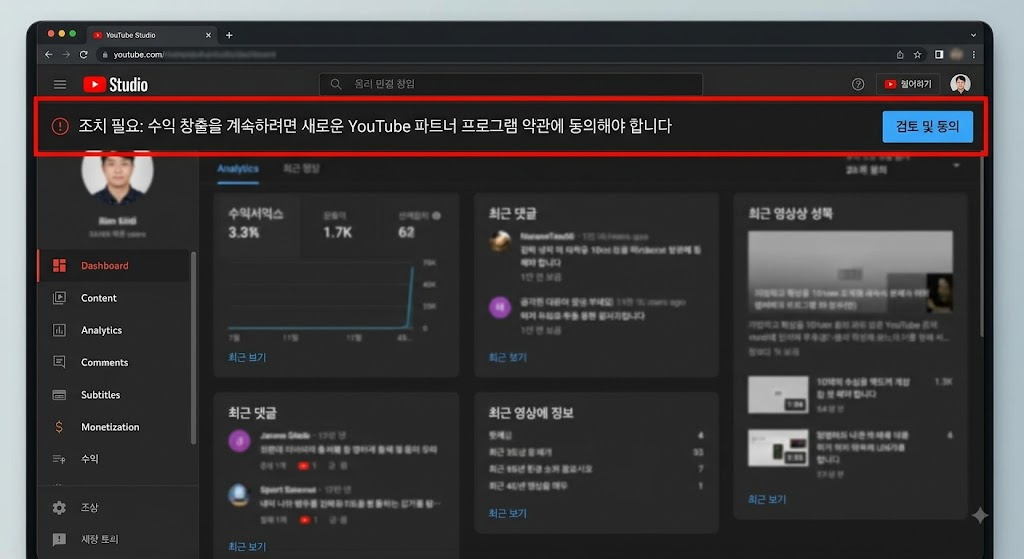This screenshot has height=559, width=1024.
Task: Open Dashboard in the sidebar
Action: pyautogui.click(x=114, y=266)
